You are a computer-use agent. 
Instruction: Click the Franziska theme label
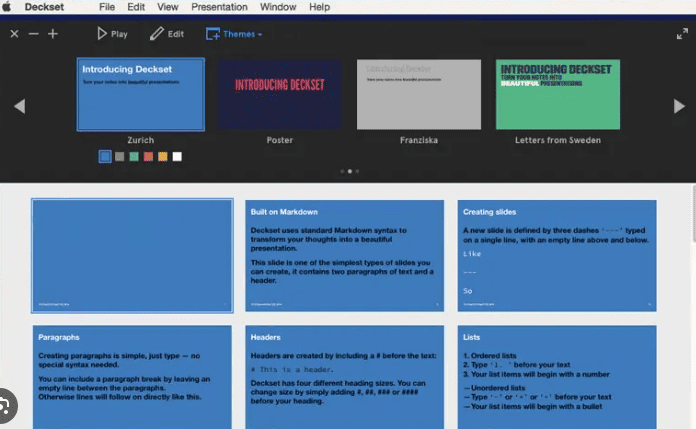(x=419, y=140)
